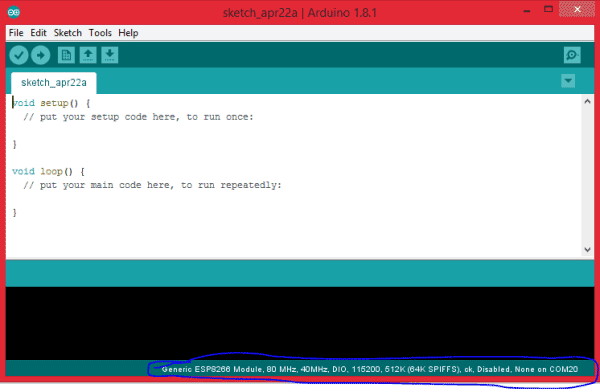The width and height of the screenshot is (600, 392).
Task: Open the Edit menu
Action: pyautogui.click(x=39, y=33)
